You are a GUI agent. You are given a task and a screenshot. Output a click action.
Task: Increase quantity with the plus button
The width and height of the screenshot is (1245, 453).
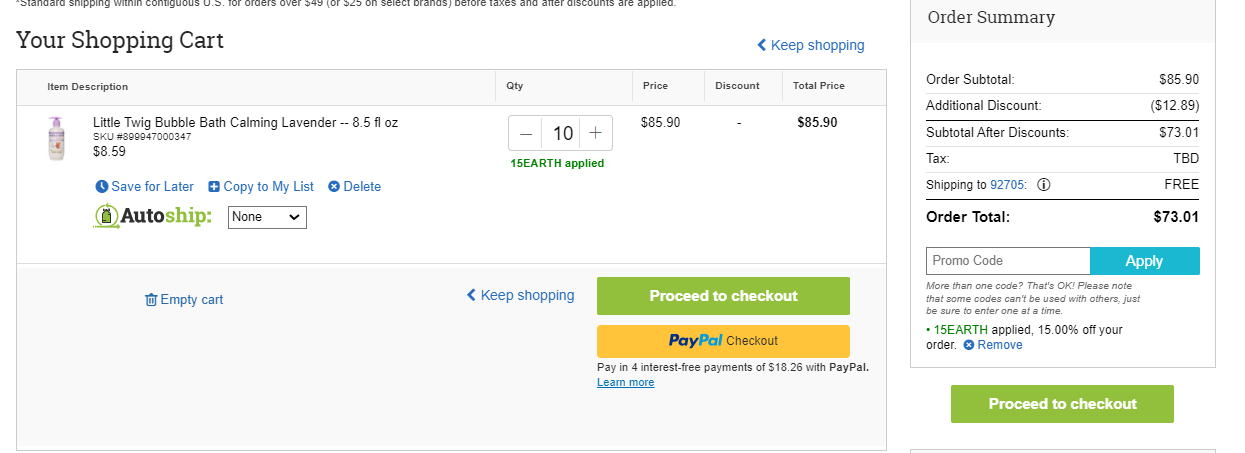[x=596, y=133]
